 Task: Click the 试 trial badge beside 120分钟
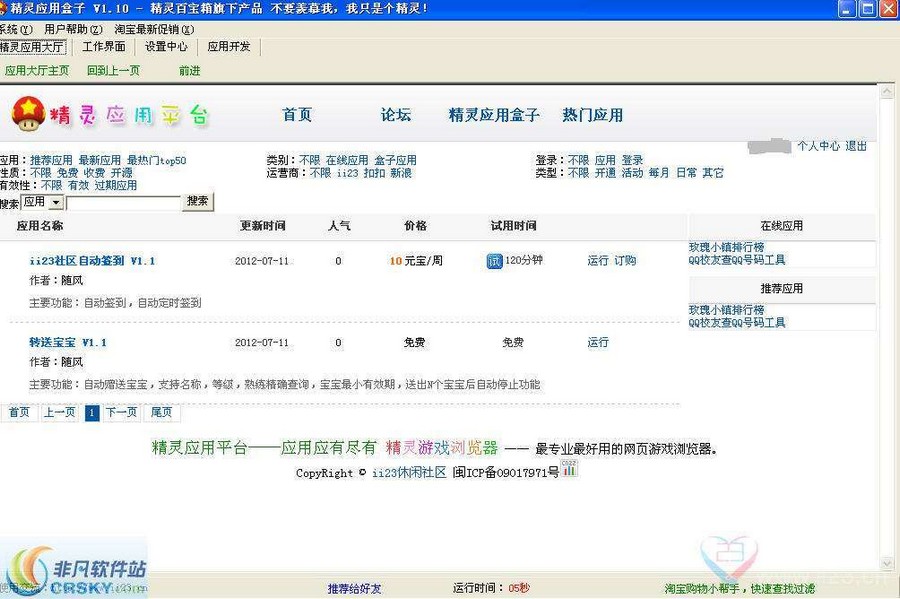496,260
